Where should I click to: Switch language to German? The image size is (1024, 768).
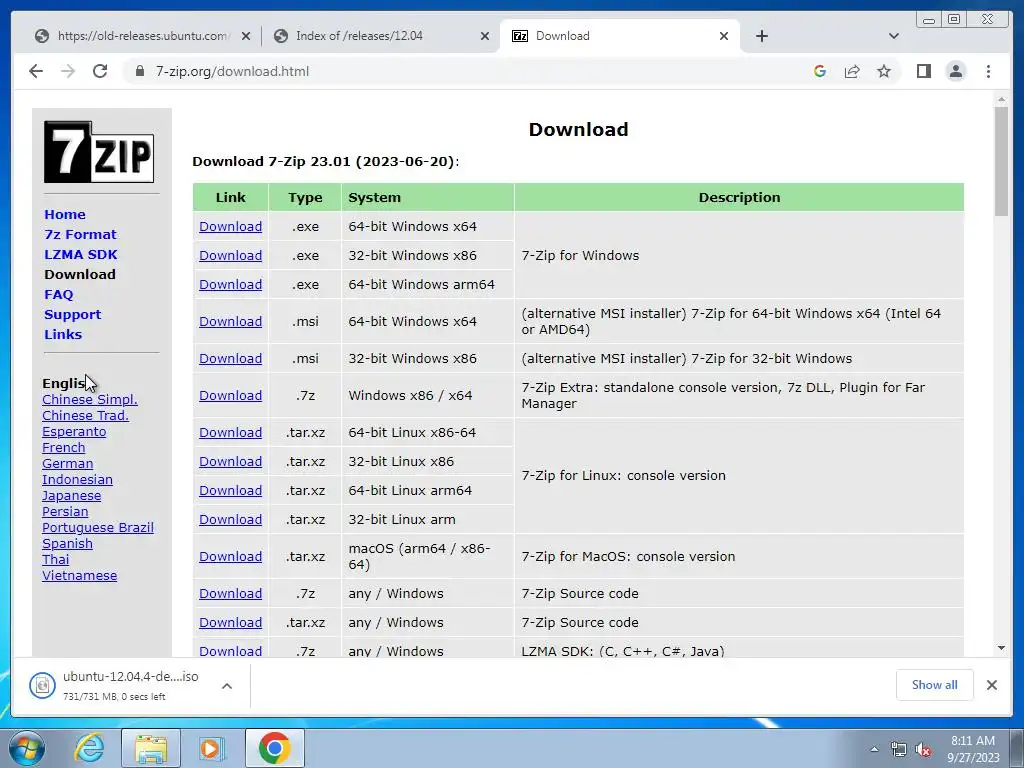pos(67,464)
